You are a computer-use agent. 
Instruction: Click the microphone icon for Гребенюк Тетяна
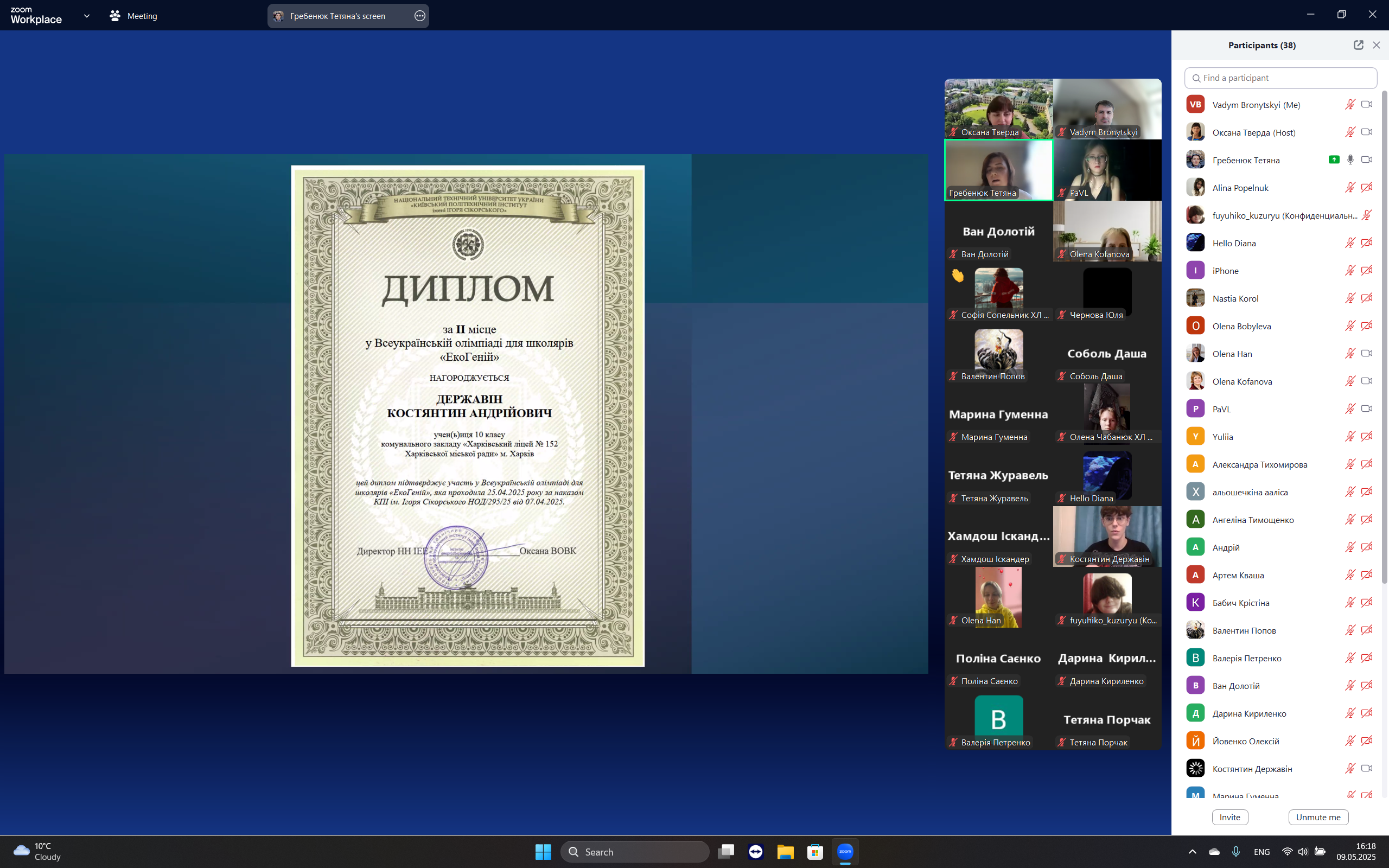[1350, 159]
